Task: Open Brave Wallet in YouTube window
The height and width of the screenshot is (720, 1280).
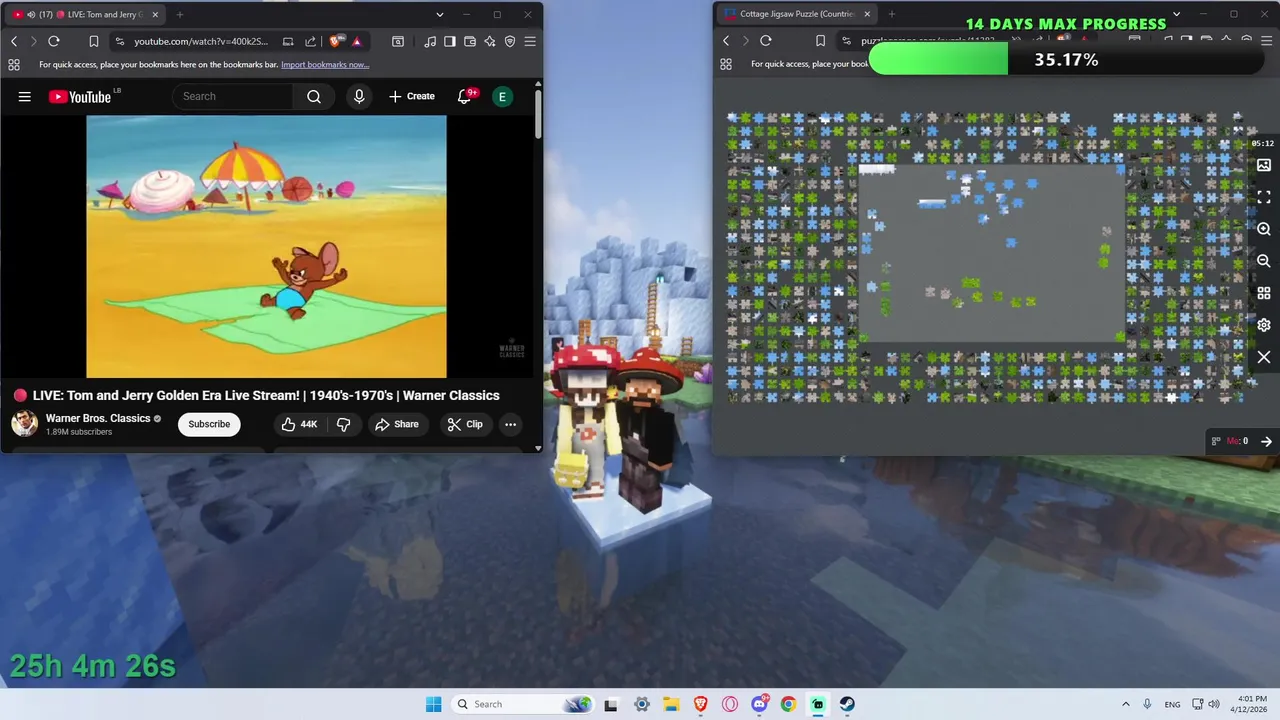Action: 470,41
